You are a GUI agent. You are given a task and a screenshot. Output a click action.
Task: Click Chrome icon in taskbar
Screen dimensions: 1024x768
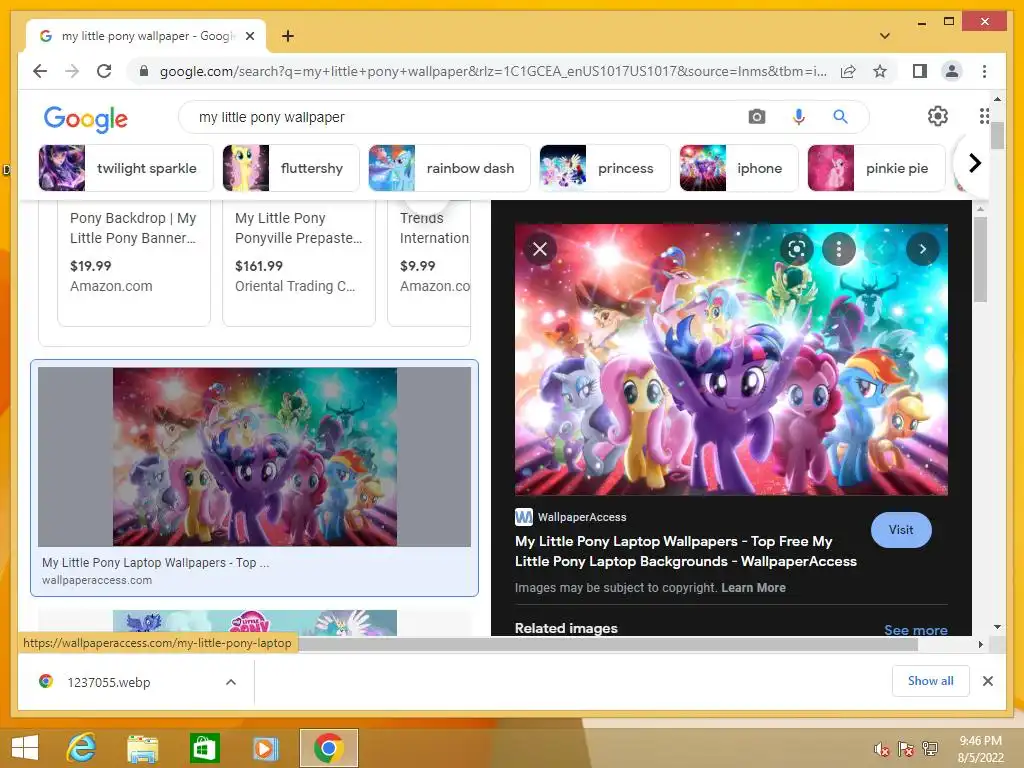pyautogui.click(x=328, y=748)
